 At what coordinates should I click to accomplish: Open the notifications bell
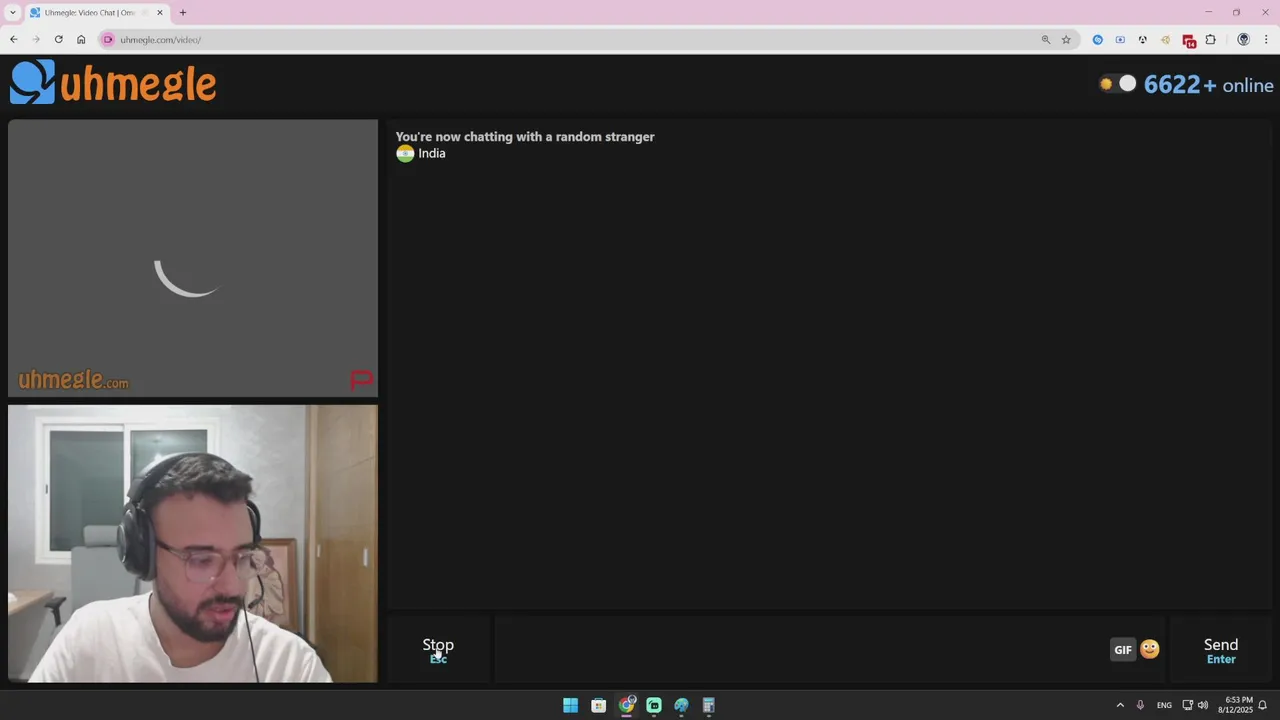click(1262, 705)
